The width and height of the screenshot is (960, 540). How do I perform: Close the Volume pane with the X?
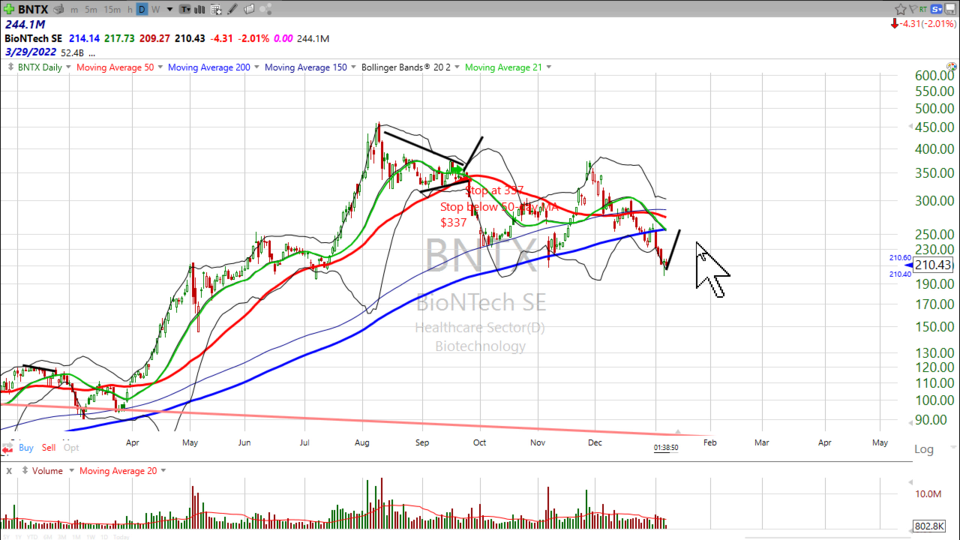tap(8, 470)
